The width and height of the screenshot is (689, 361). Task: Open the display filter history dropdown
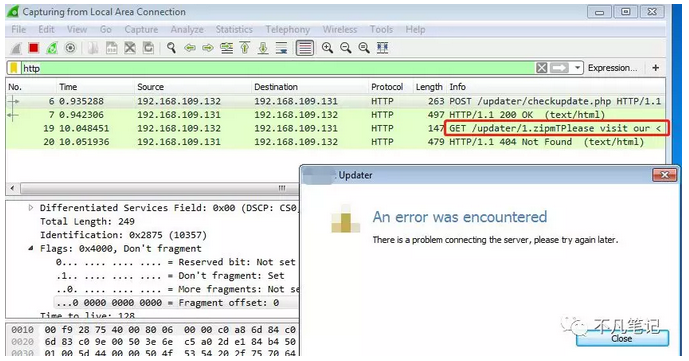coord(577,68)
